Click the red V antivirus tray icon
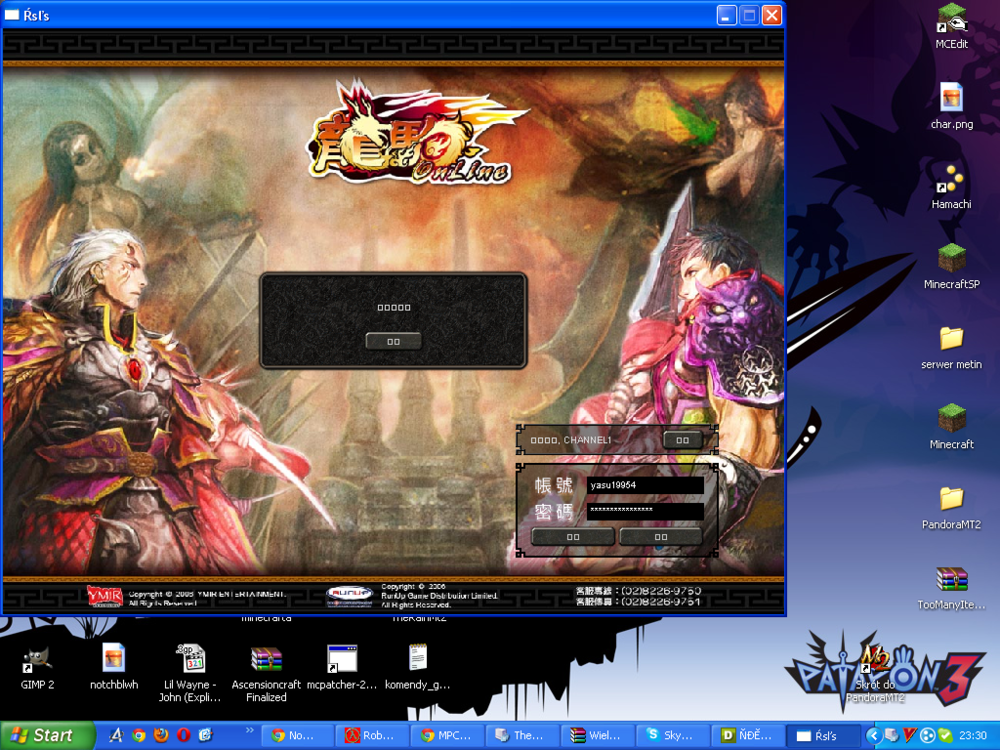This screenshot has width=1000, height=750. 909,735
